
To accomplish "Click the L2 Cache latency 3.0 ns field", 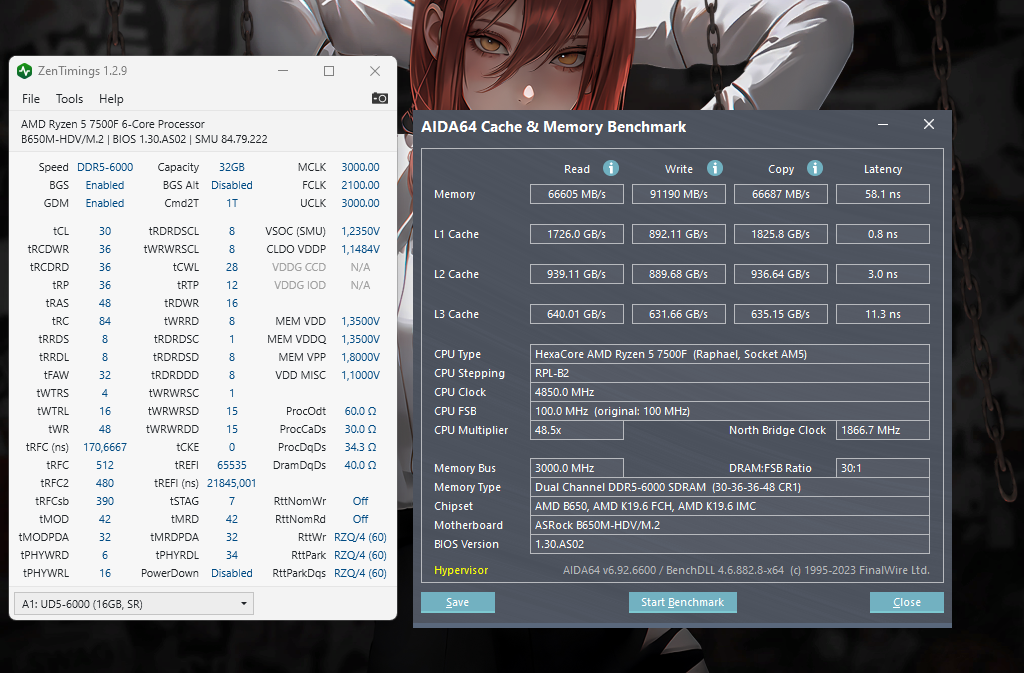I will coord(882,274).
